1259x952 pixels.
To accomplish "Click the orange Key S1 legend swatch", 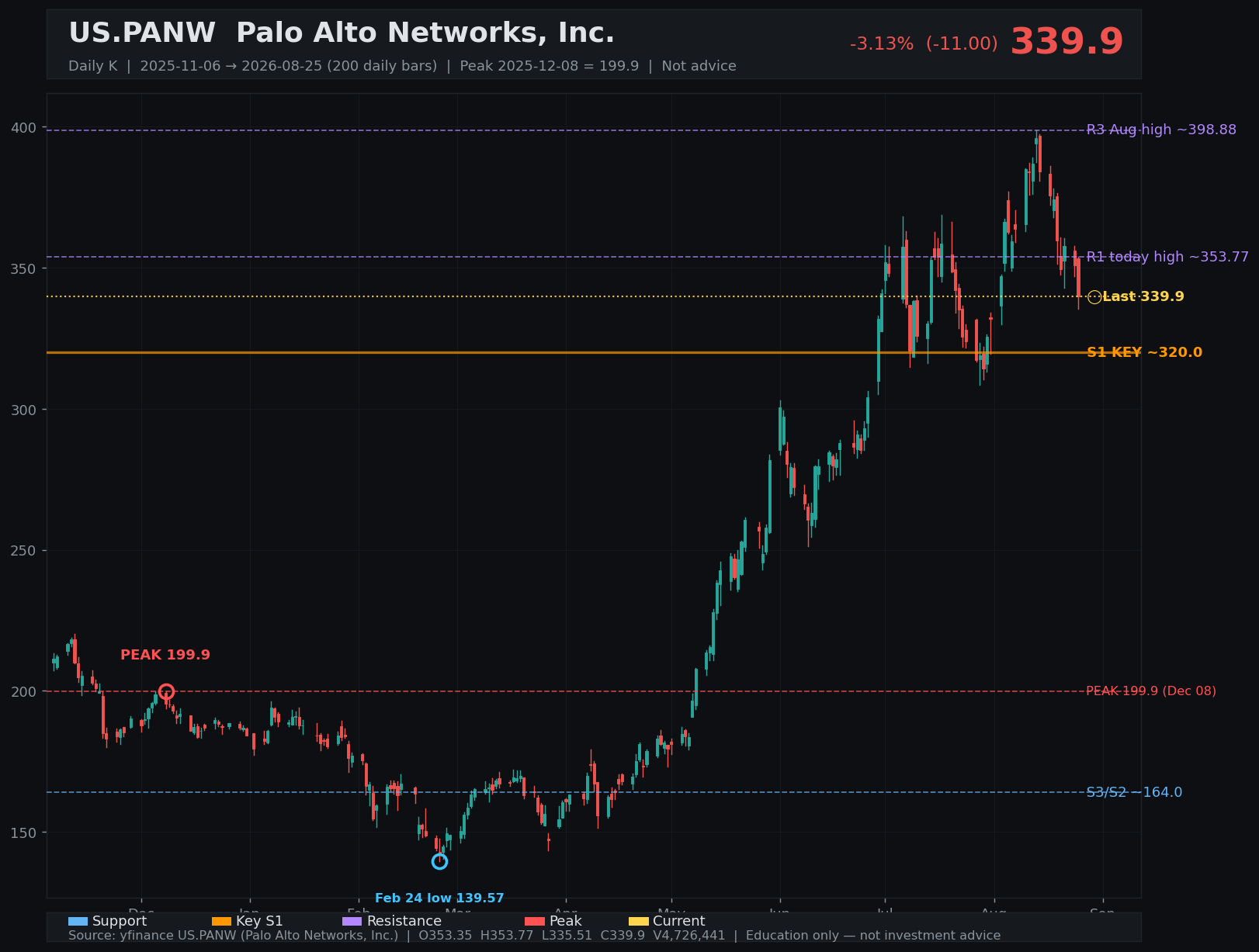I will point(221,921).
